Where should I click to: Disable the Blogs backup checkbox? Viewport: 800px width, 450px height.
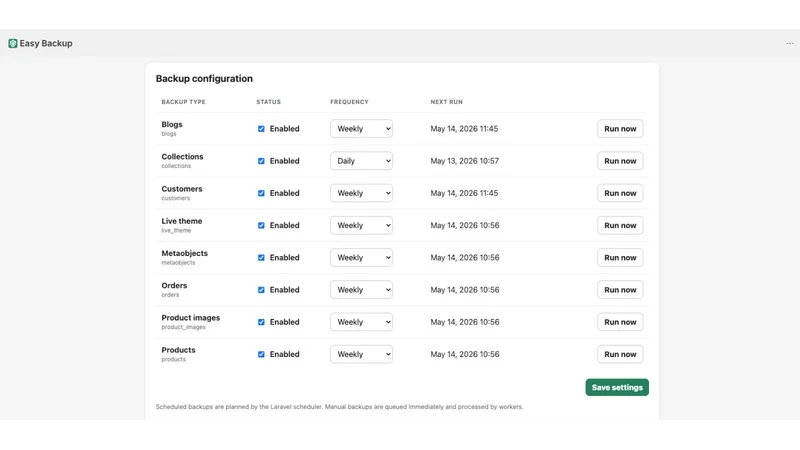tap(261, 129)
